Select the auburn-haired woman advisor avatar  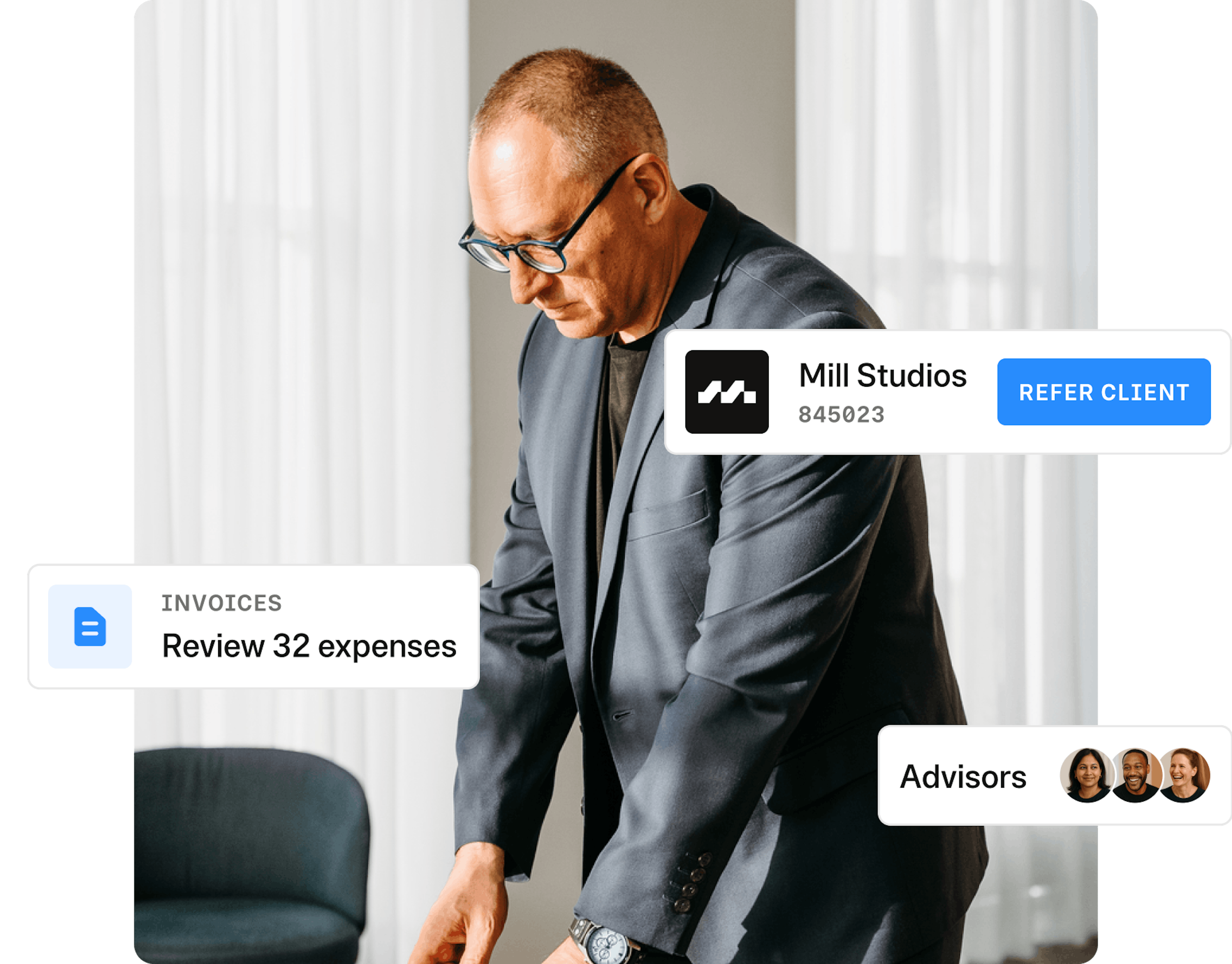1184,775
